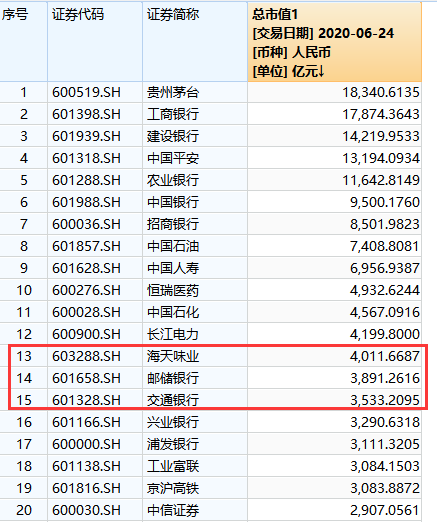The width and height of the screenshot is (437, 522).
Task: Select the 招商银行 cell
Action: [195, 224]
